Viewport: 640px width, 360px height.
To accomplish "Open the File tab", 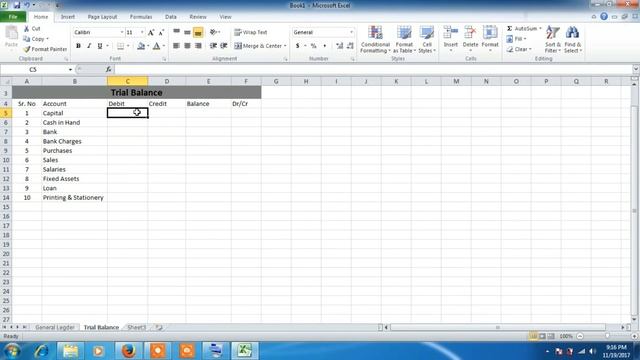I will (13, 17).
